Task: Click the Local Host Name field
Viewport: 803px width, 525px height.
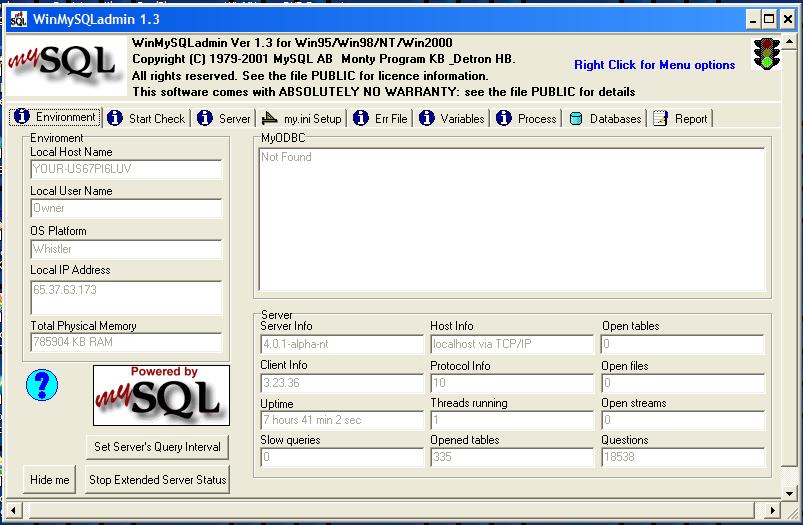Action: [x=126, y=169]
